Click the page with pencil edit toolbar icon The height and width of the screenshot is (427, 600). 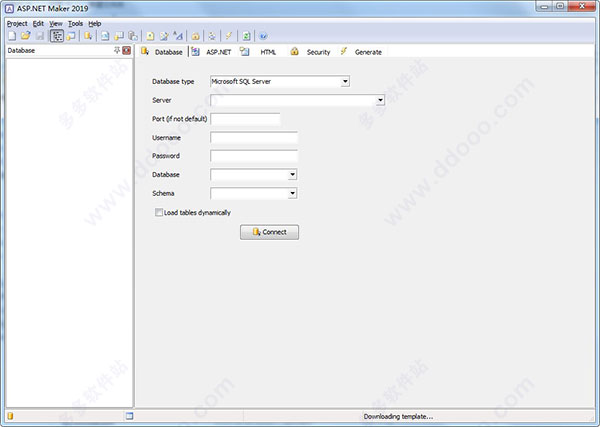click(164, 36)
